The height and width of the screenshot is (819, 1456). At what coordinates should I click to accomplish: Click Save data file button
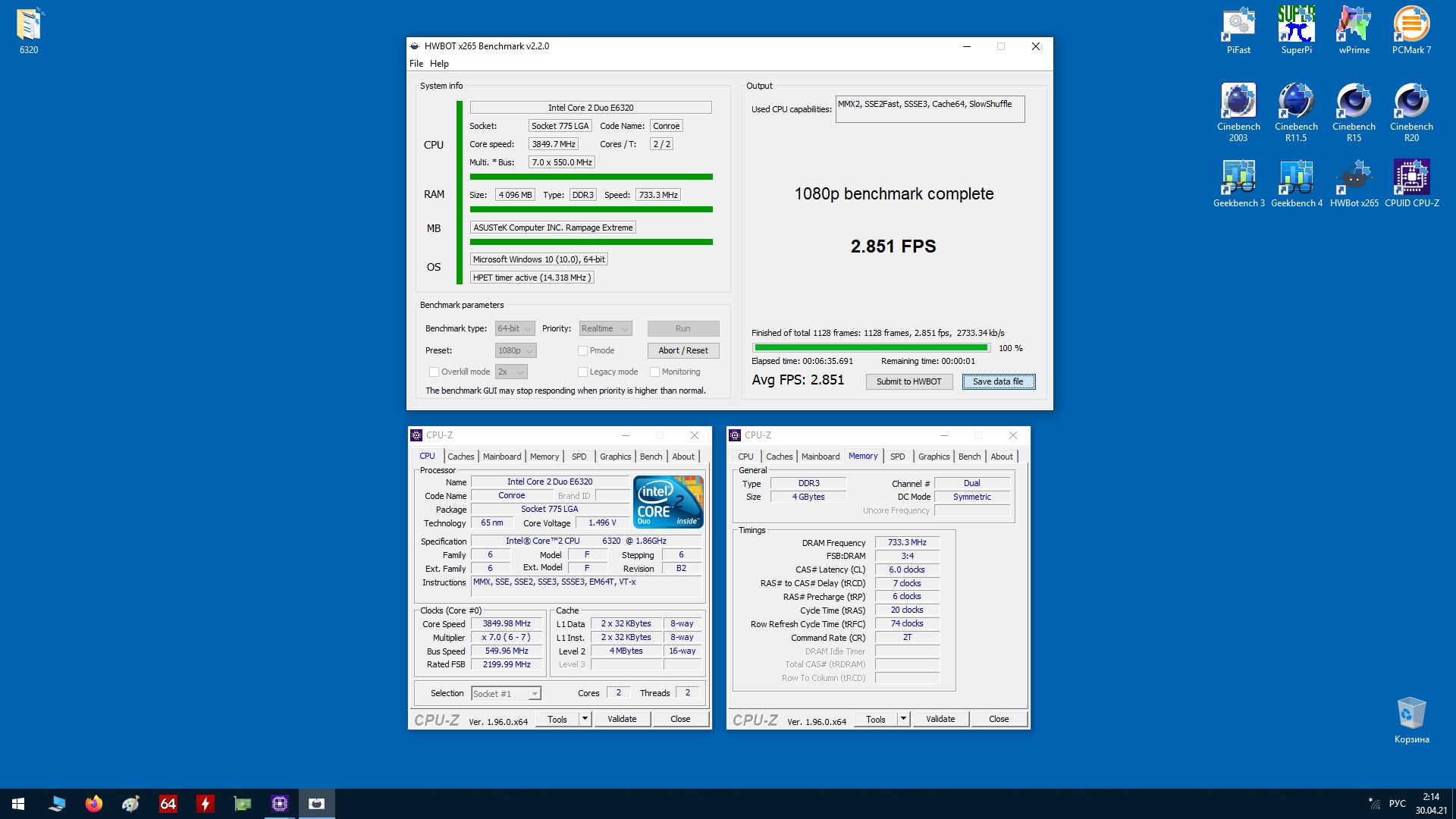(998, 381)
